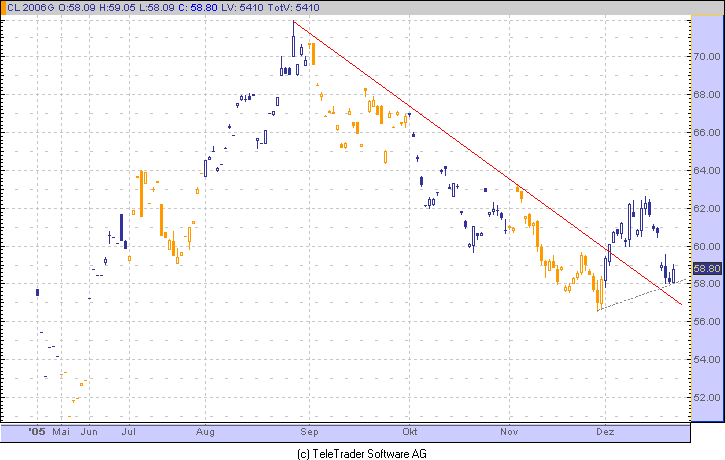This screenshot has height=460, width=725.
Task: Click the 56.00 price axis label
Action: (707, 321)
